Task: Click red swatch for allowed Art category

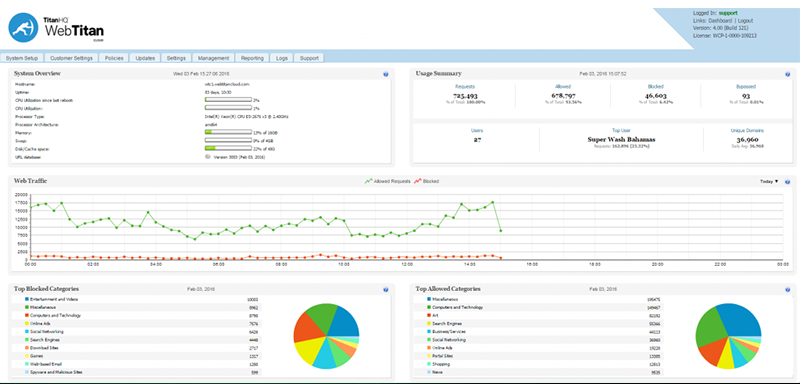Action: point(429,316)
